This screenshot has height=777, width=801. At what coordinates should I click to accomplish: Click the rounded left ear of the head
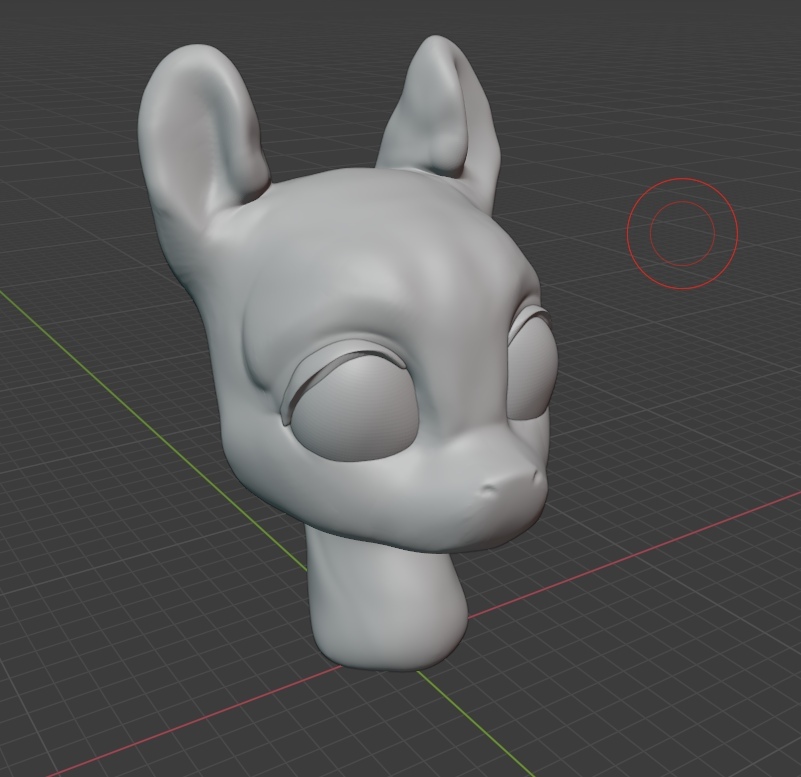tap(202, 138)
